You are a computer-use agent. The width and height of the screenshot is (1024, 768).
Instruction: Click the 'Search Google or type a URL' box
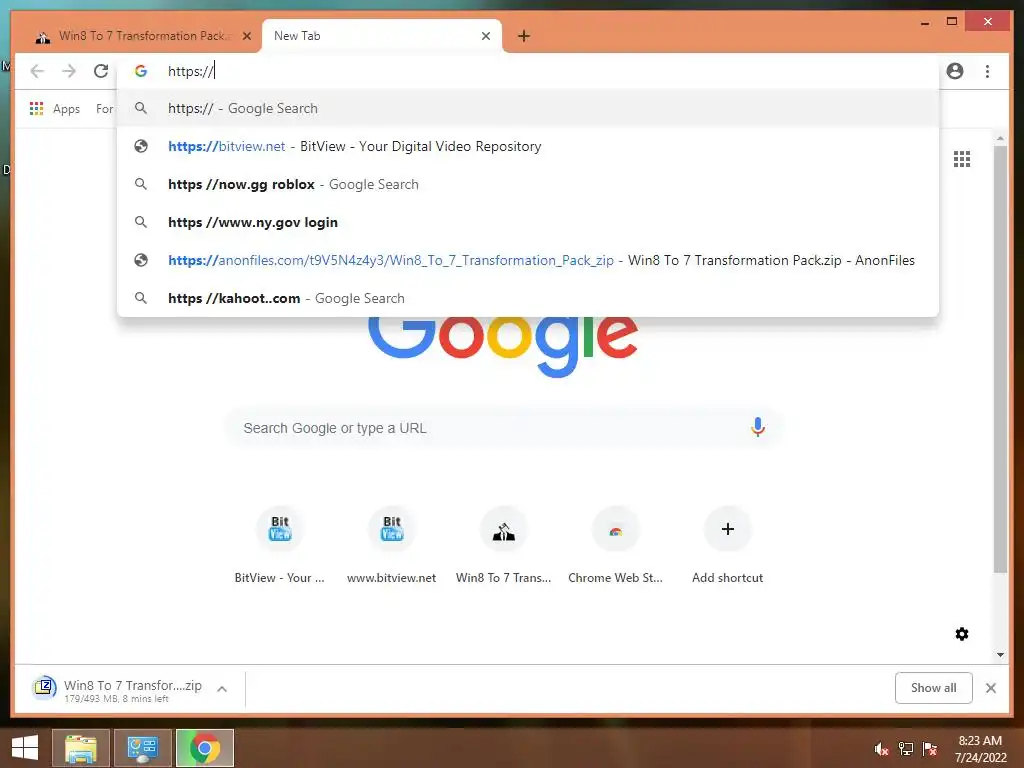(x=503, y=428)
